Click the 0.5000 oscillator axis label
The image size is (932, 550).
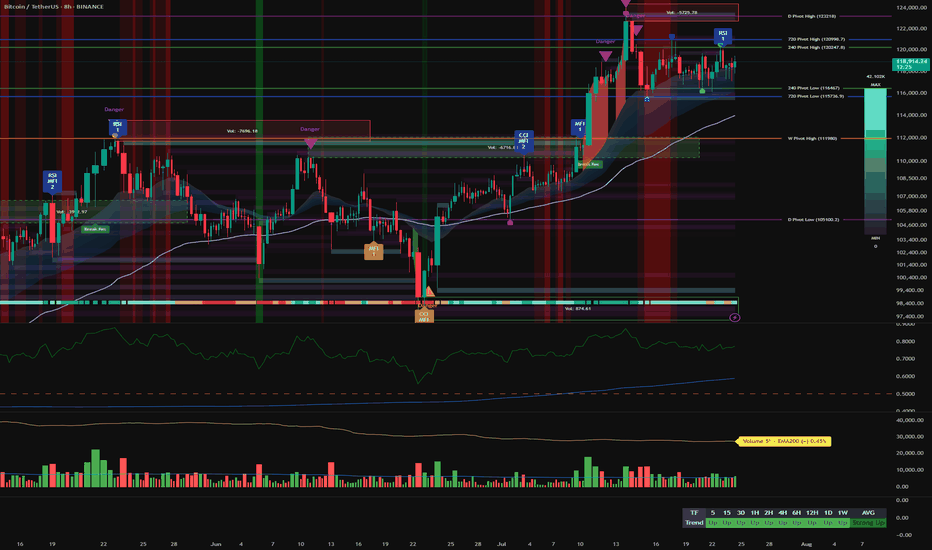(905, 394)
